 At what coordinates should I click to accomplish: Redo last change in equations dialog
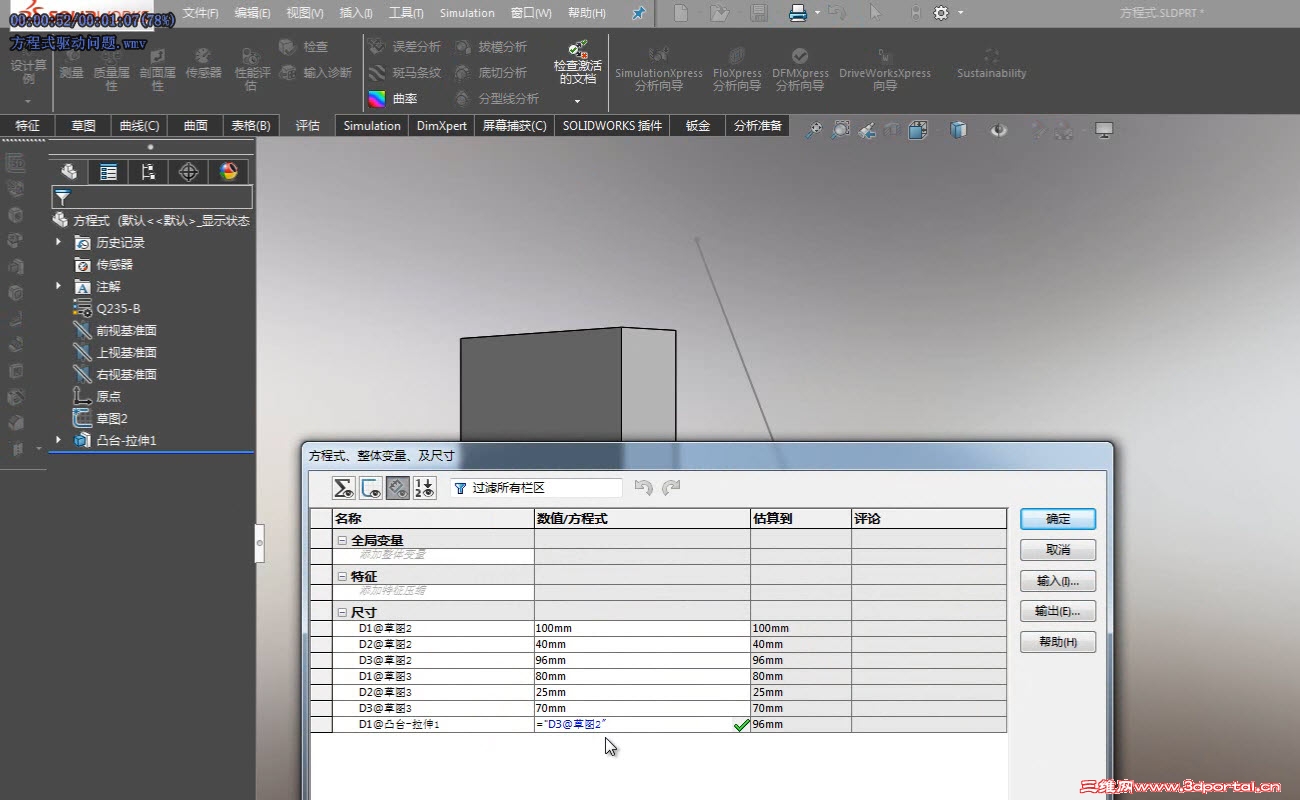coord(671,488)
